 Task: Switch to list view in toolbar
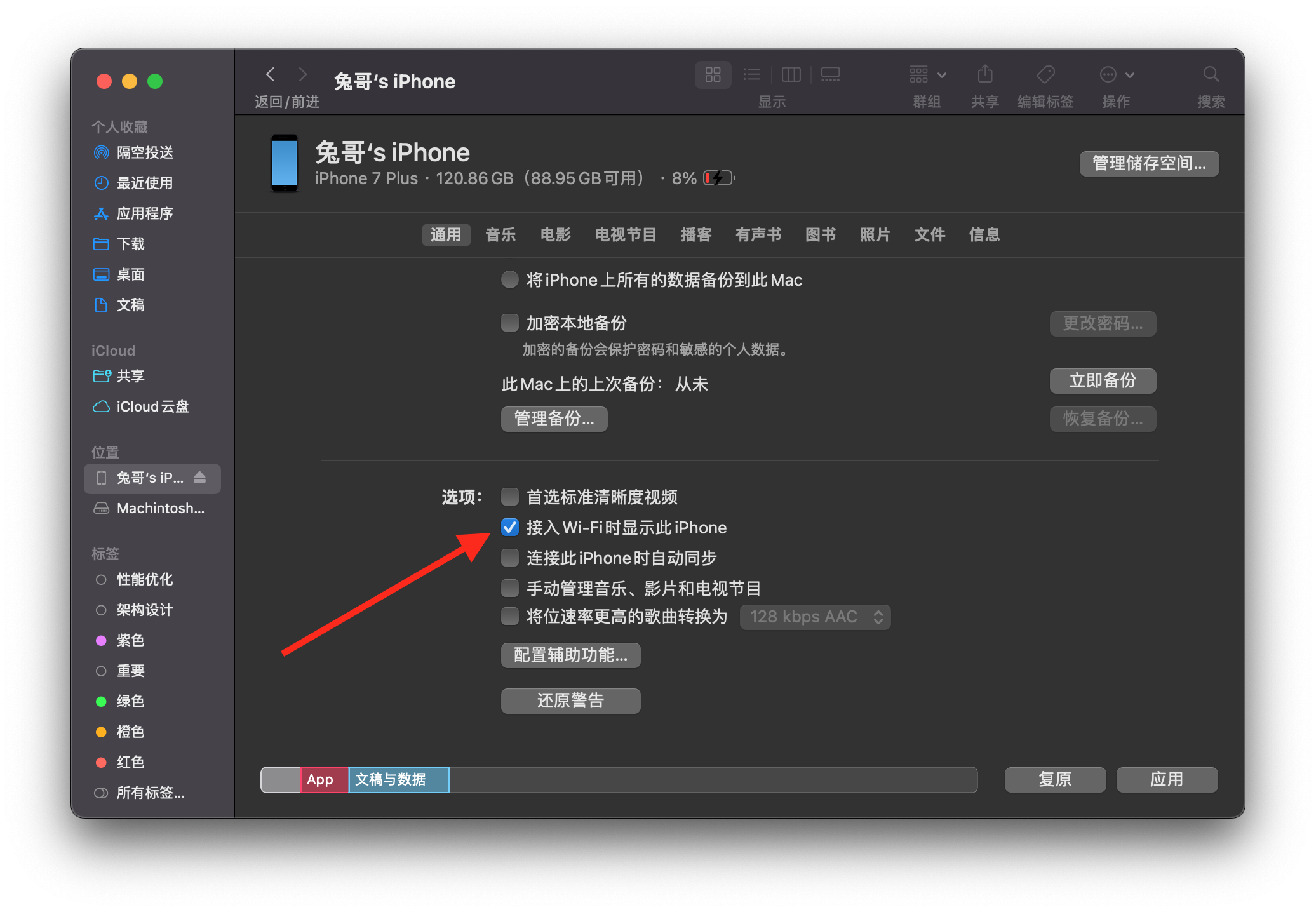[752, 74]
